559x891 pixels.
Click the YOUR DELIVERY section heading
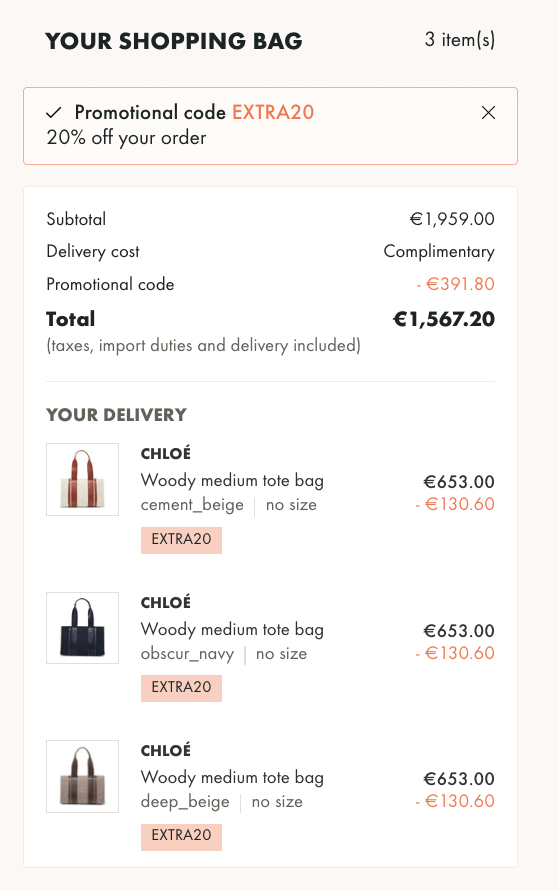pyautogui.click(x=116, y=415)
